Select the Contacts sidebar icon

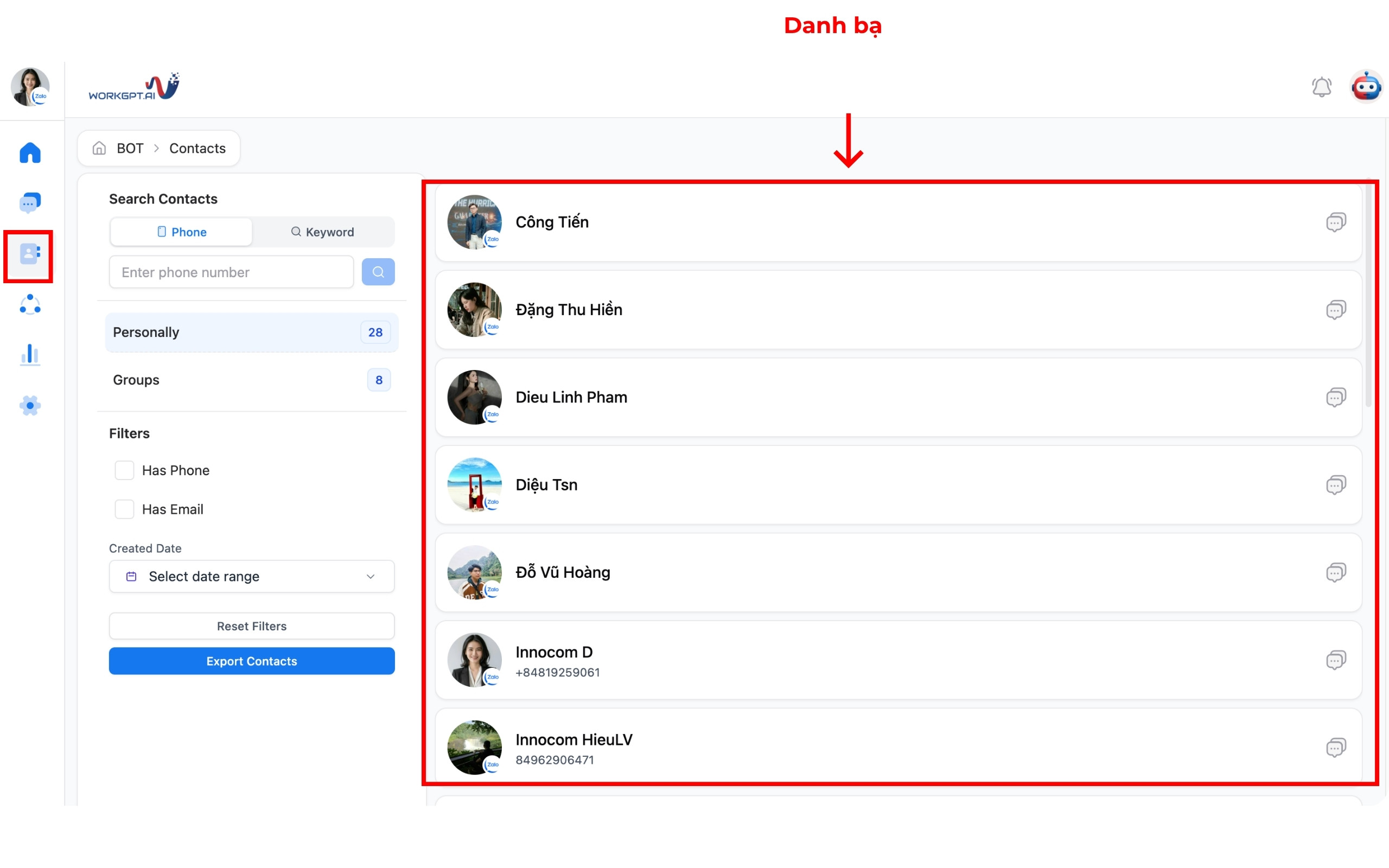(30, 254)
